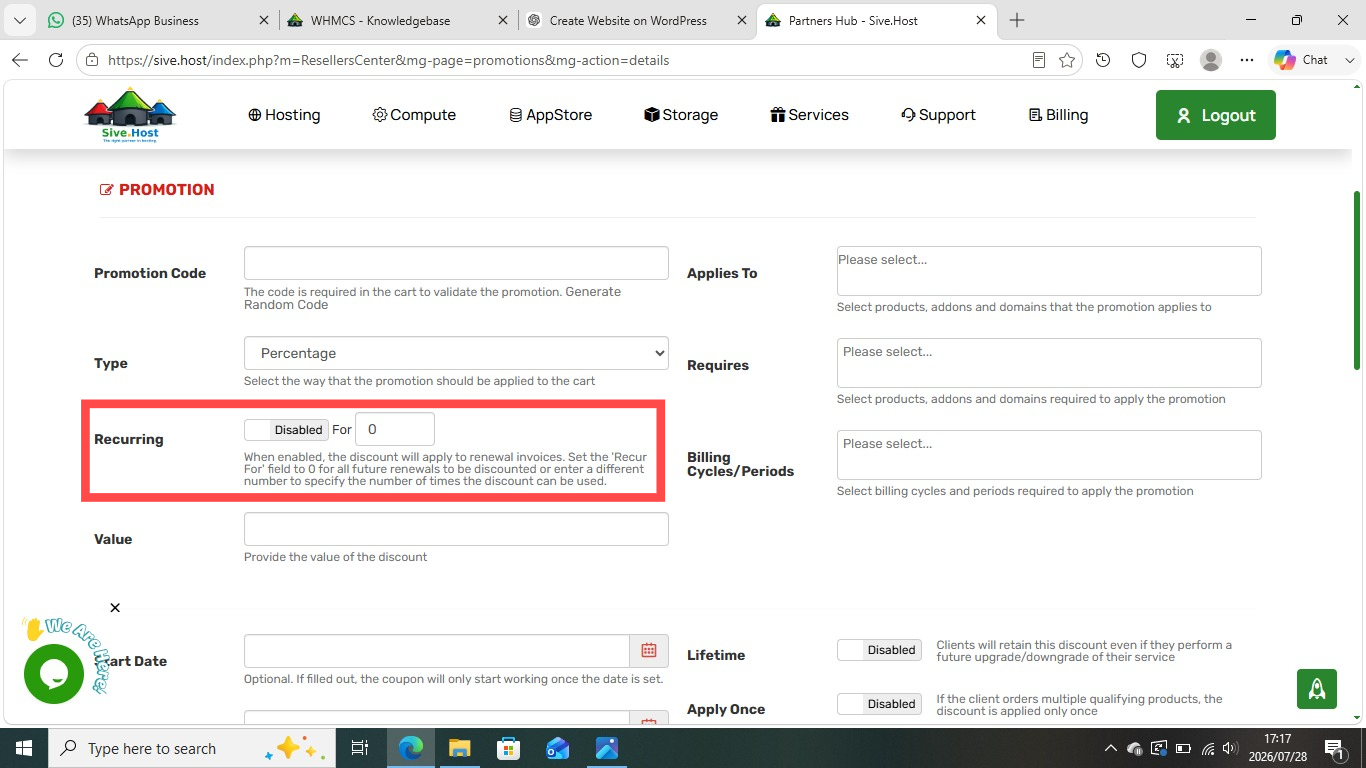Open the browser settings and more menu
Image resolution: width=1366 pixels, height=768 pixels.
(1247, 60)
